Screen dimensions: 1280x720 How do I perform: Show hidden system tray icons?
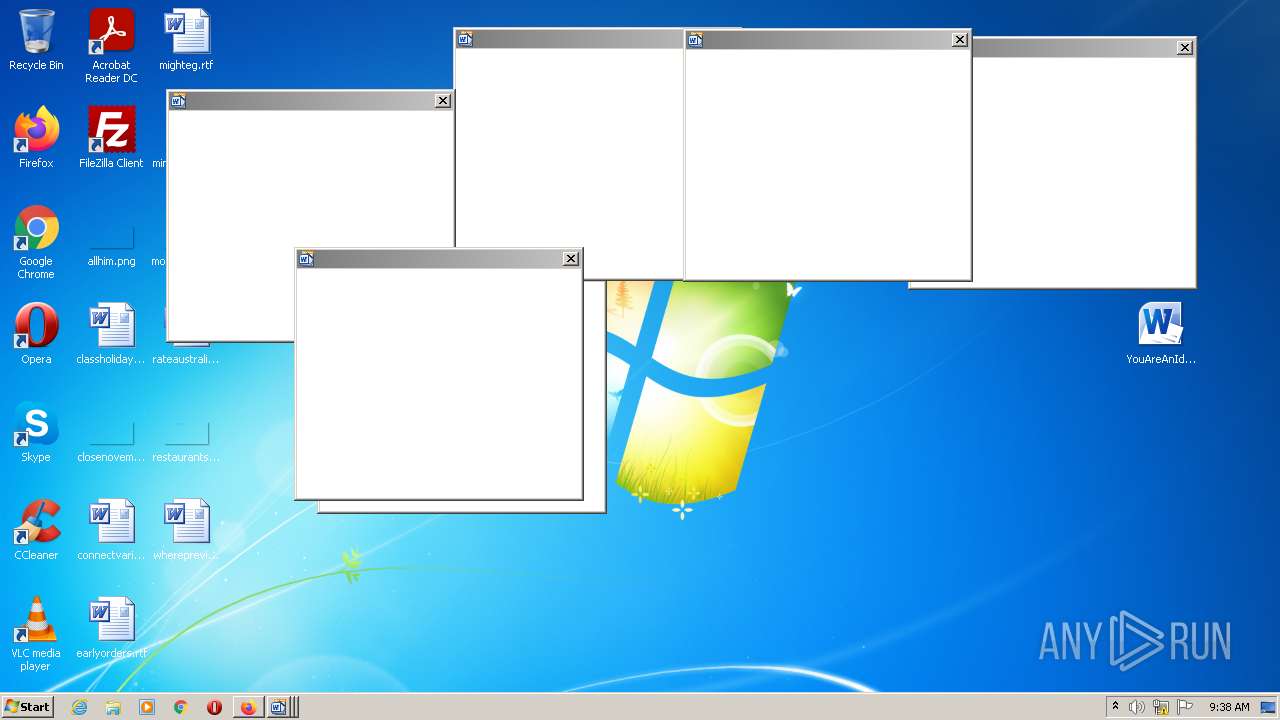[x=1115, y=707]
